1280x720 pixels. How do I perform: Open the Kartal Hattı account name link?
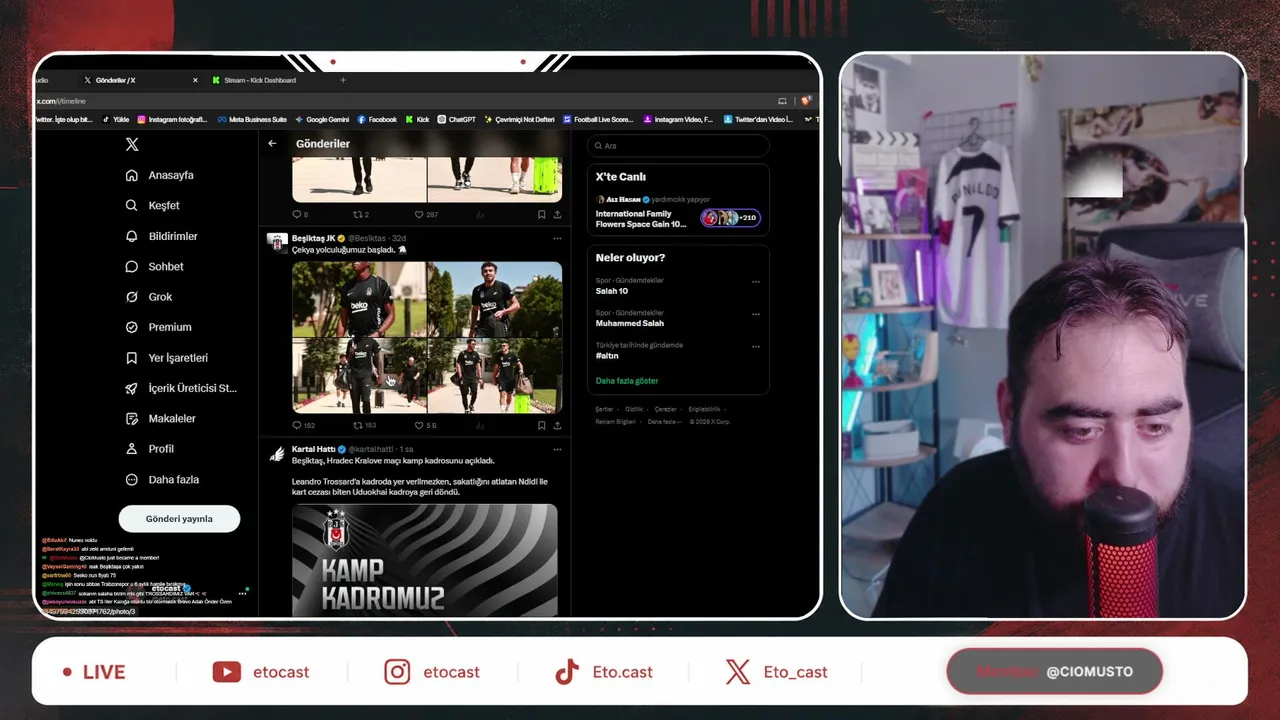tap(314, 449)
